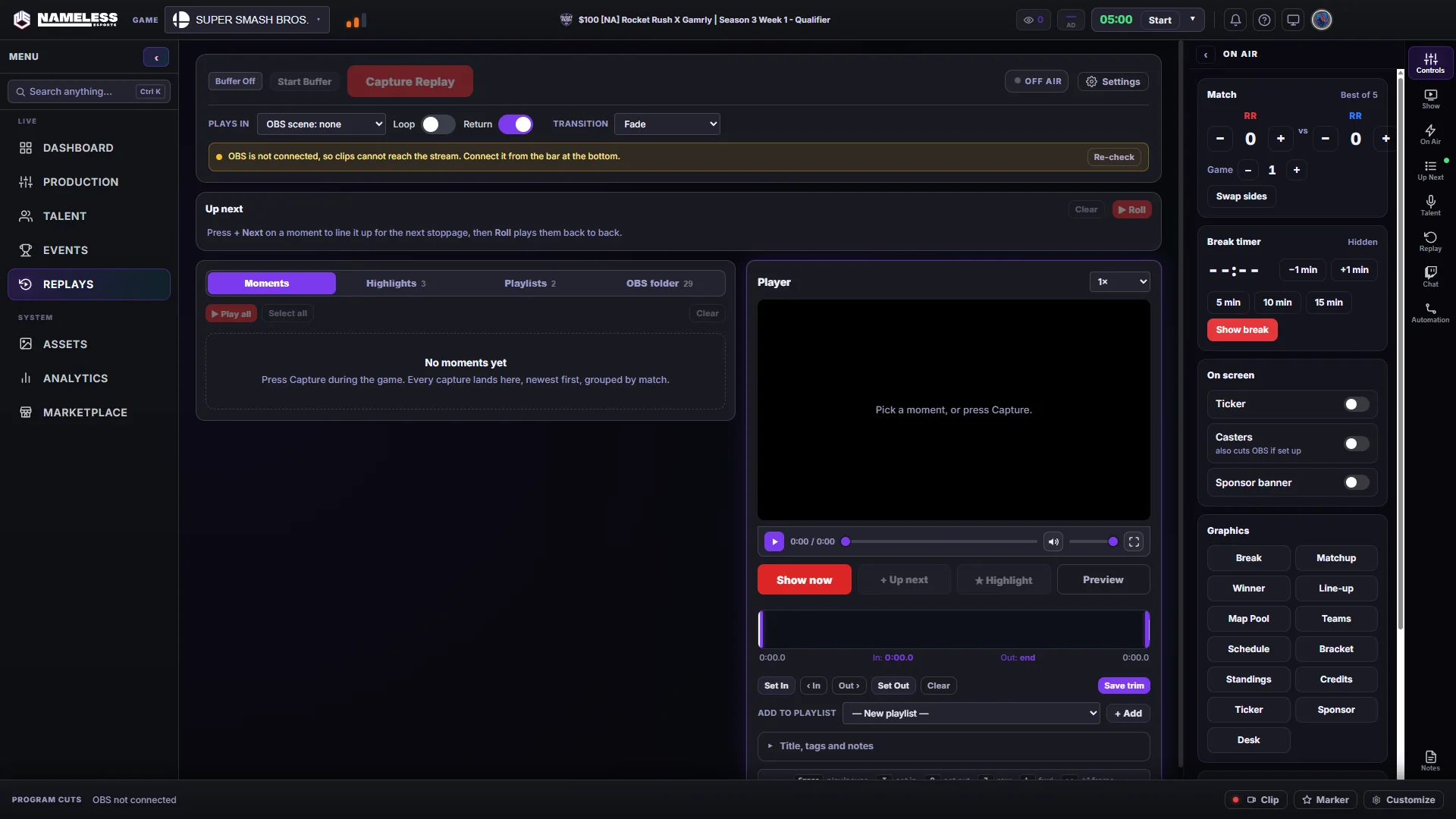Open the Talent microphone icon in right rail
The height and width of the screenshot is (819, 1456).
click(x=1430, y=206)
